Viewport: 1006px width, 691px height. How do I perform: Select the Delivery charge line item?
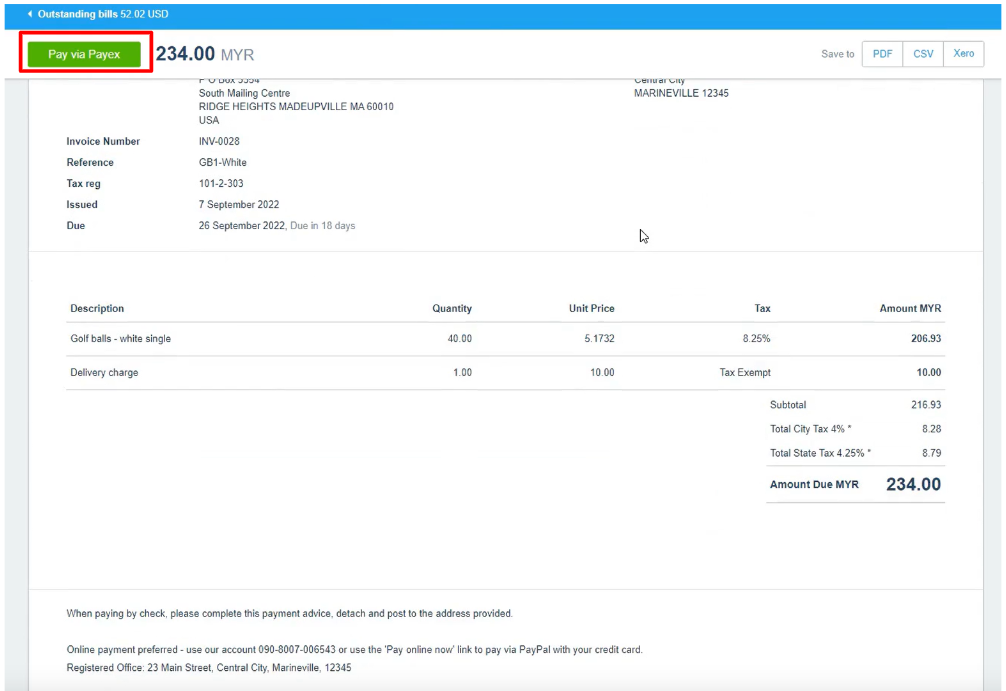pyautogui.click(x=104, y=373)
